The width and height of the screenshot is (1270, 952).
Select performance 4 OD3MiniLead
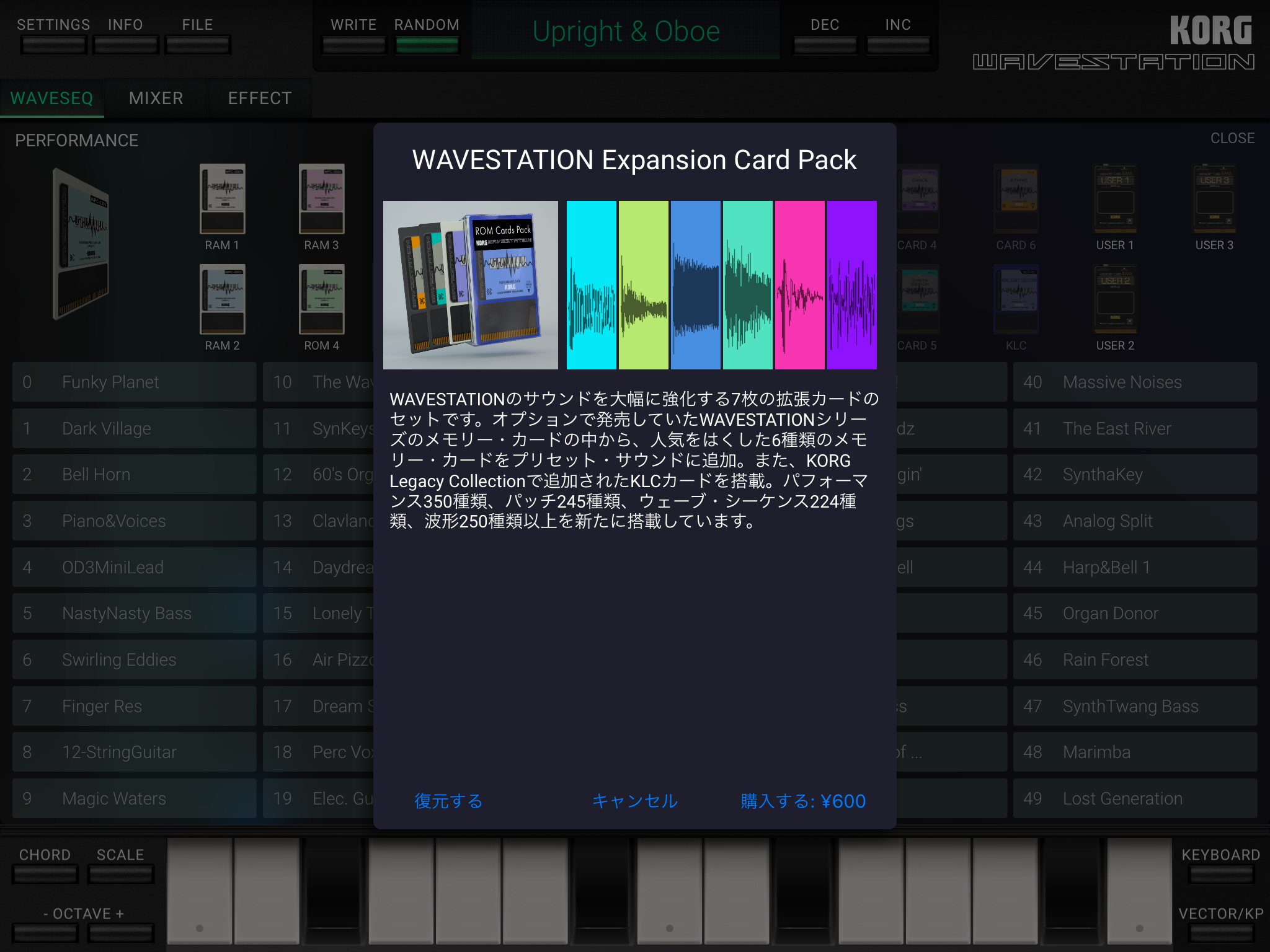(x=134, y=567)
